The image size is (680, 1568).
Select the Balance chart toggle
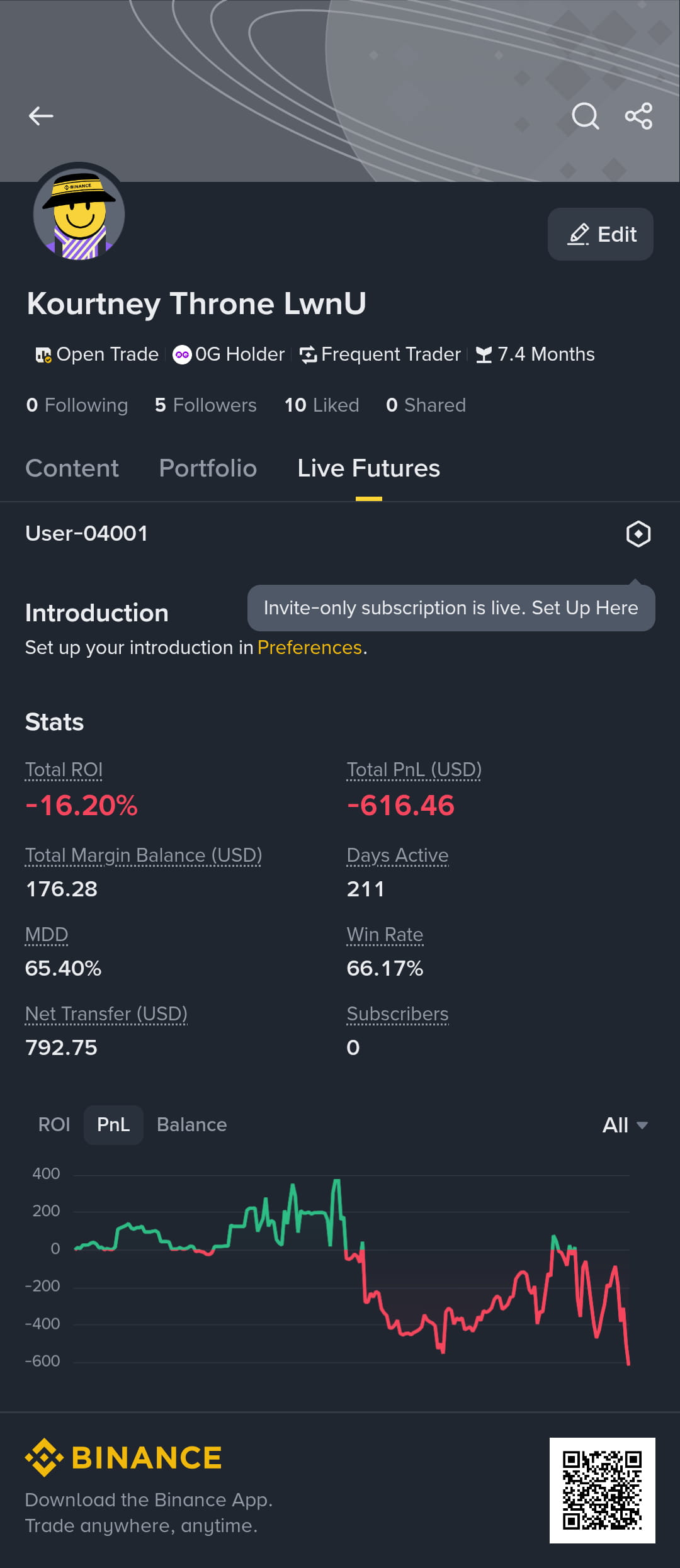pos(191,1125)
